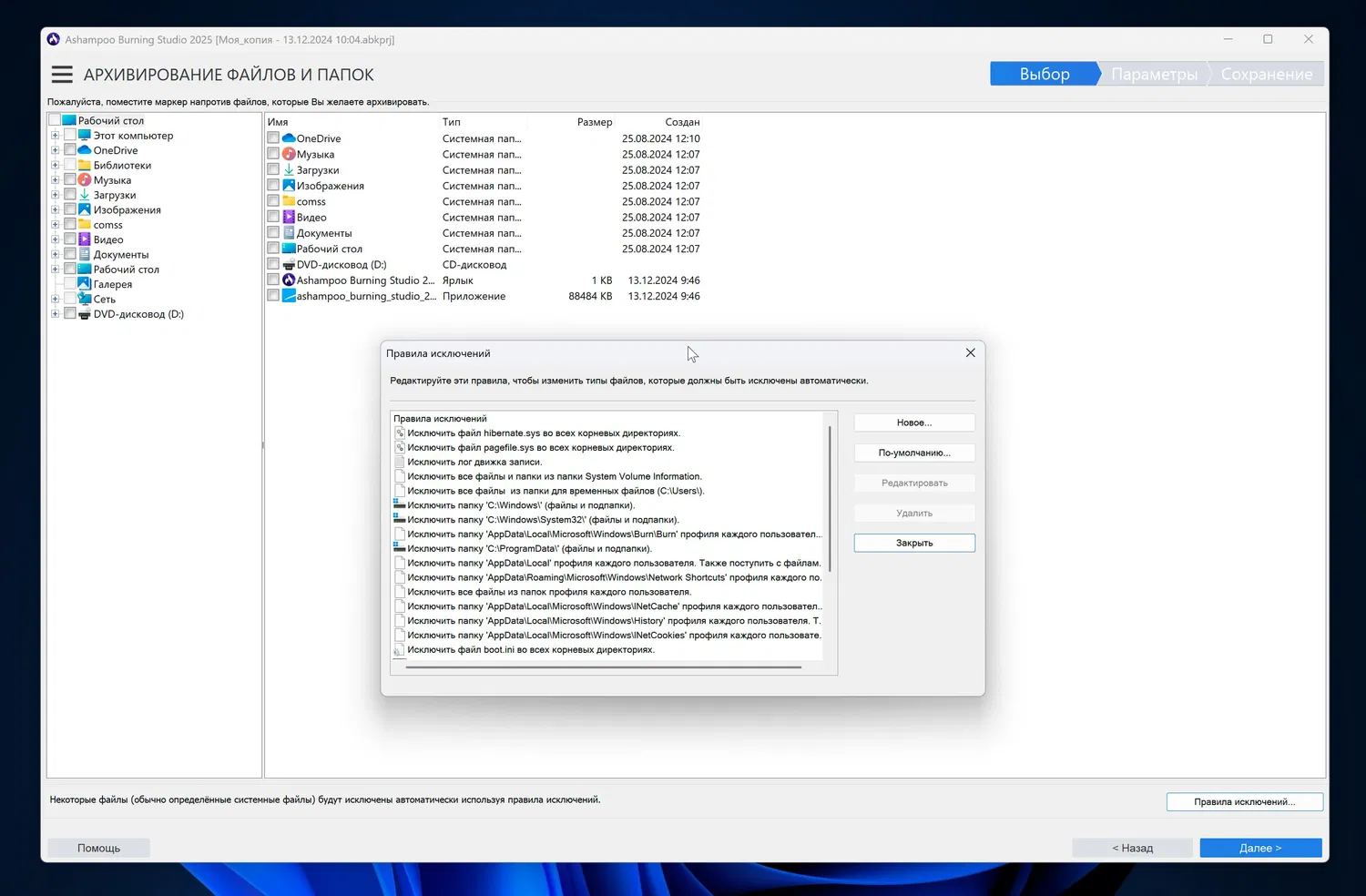Select the "Исключить лог движка записи." rule
The width and height of the screenshot is (1366, 896).
474,462
